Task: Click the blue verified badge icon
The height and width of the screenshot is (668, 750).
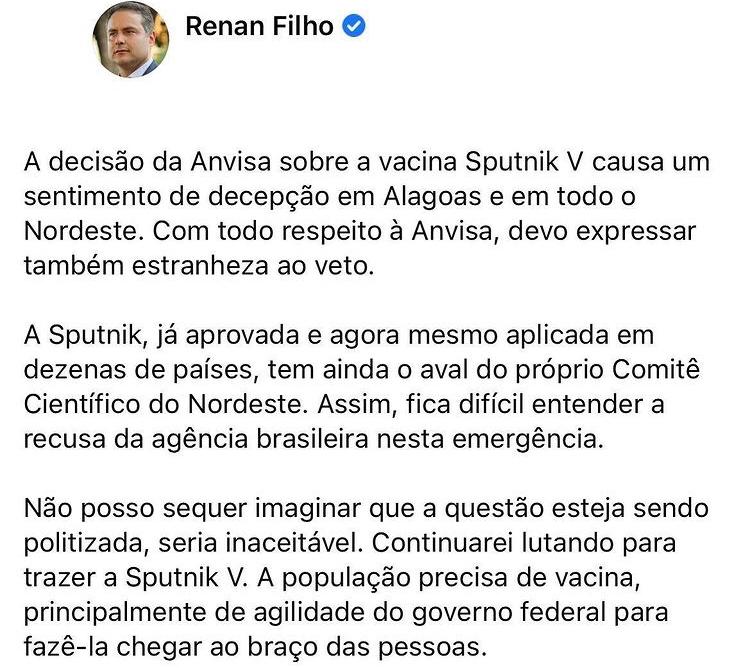Action: click(x=353, y=26)
